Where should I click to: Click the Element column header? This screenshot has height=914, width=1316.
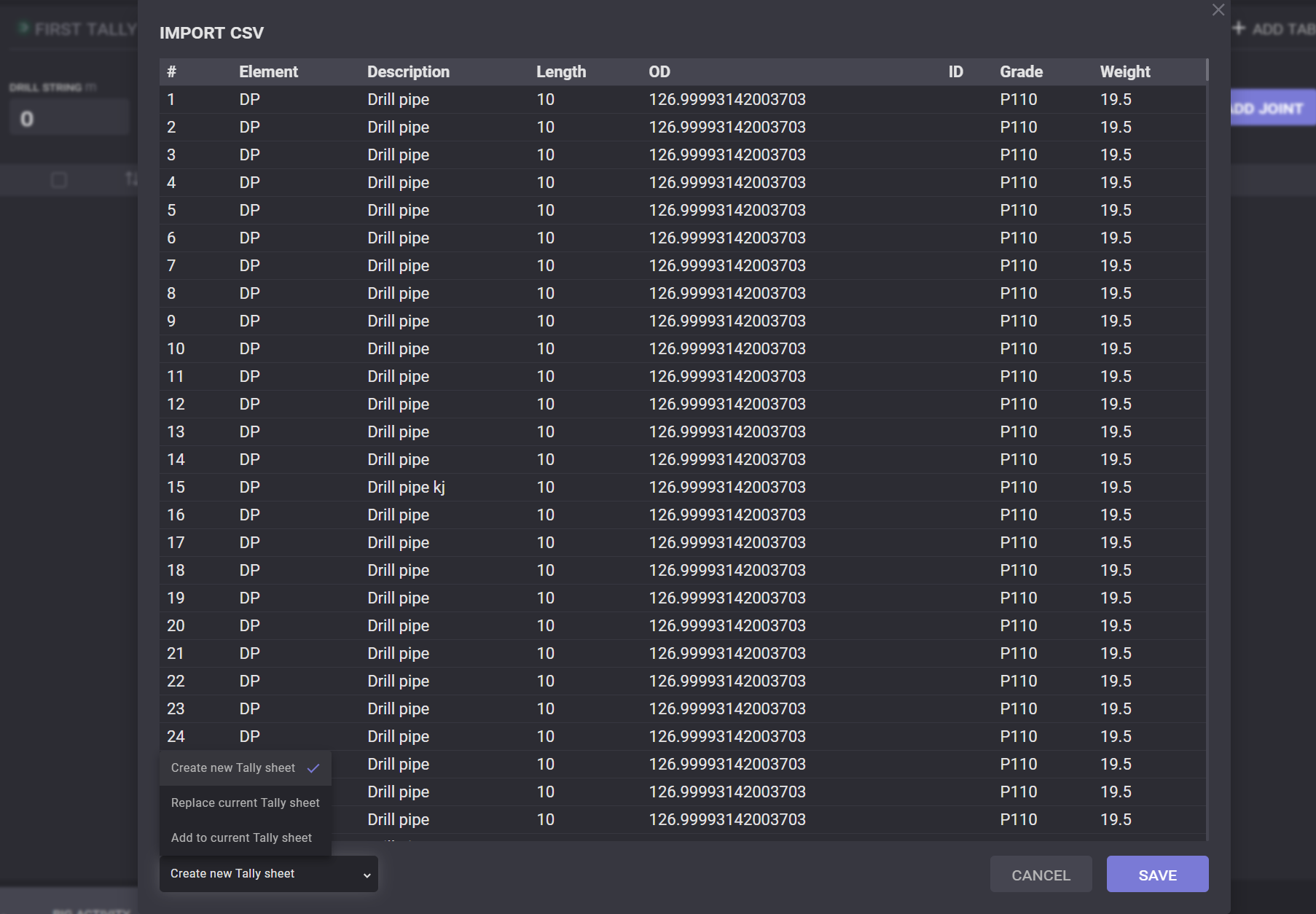[x=268, y=71]
